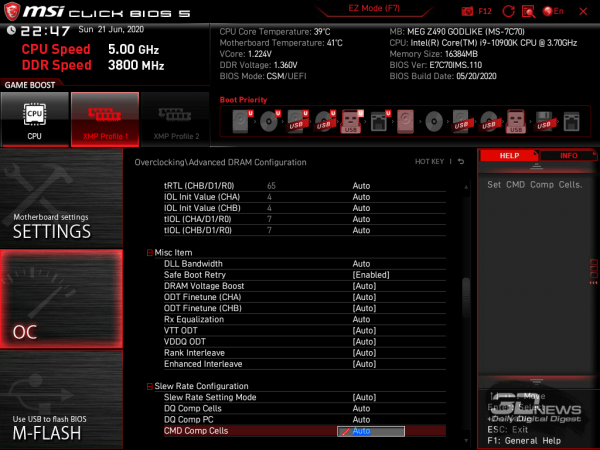Click the back arrow next to HOT KEY
The height and width of the screenshot is (450, 600).
coord(462,162)
